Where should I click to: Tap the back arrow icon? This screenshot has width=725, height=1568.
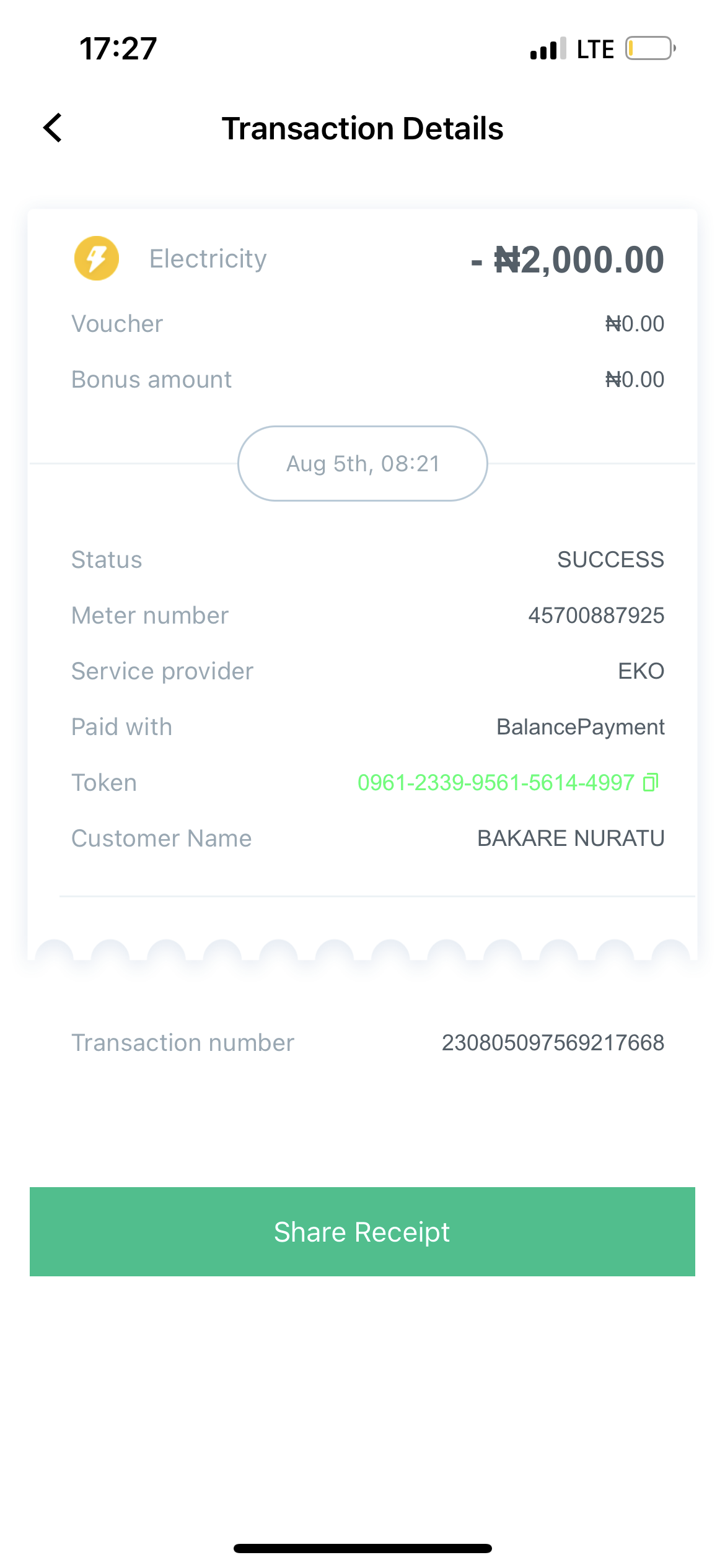point(53,128)
